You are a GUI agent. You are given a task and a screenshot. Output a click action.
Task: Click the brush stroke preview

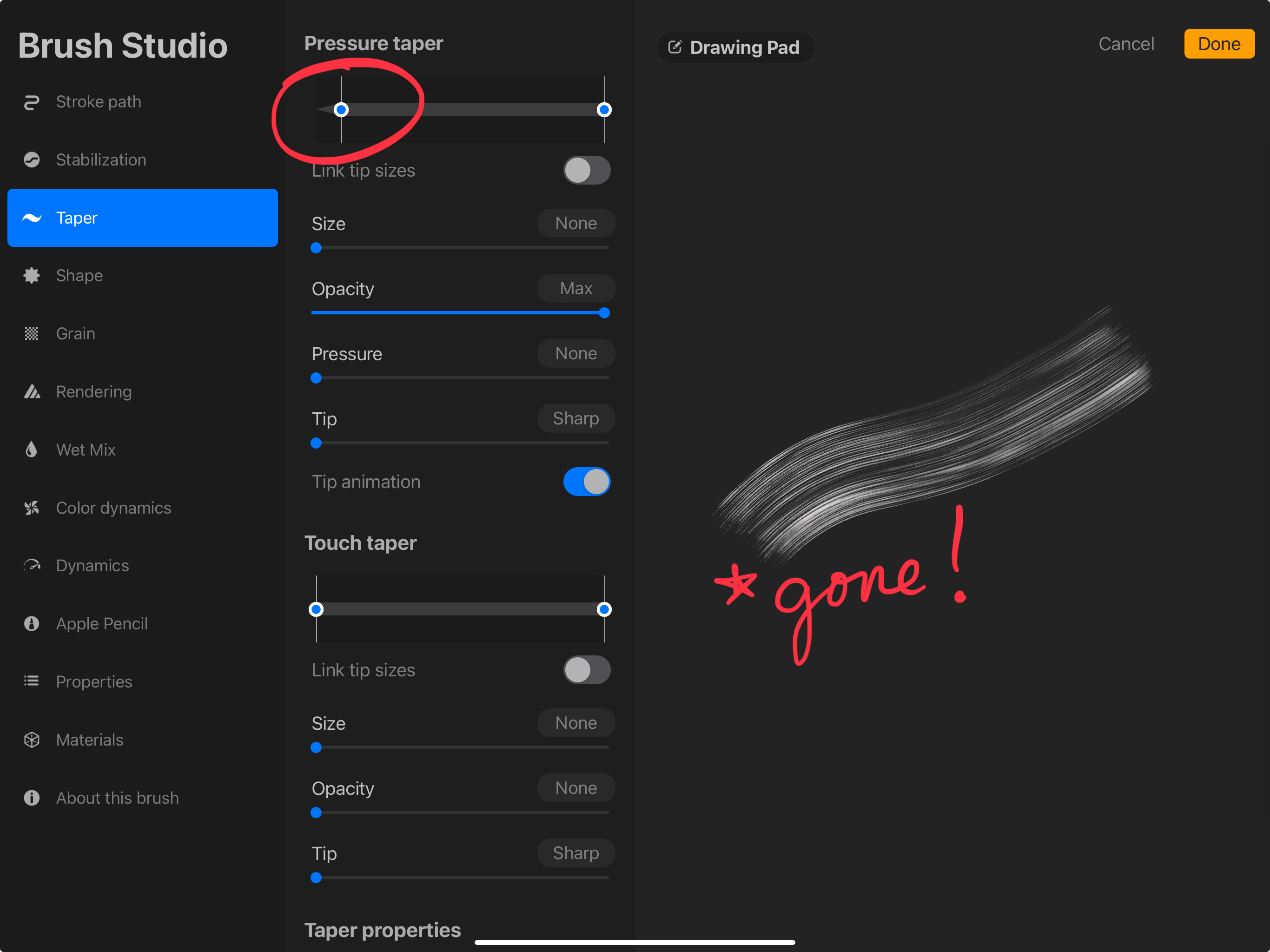coord(933,436)
